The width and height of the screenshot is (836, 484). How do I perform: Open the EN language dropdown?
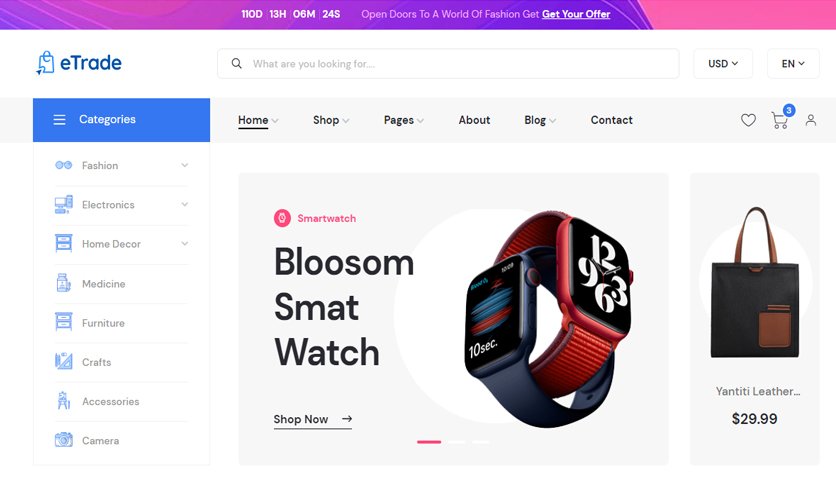[793, 63]
